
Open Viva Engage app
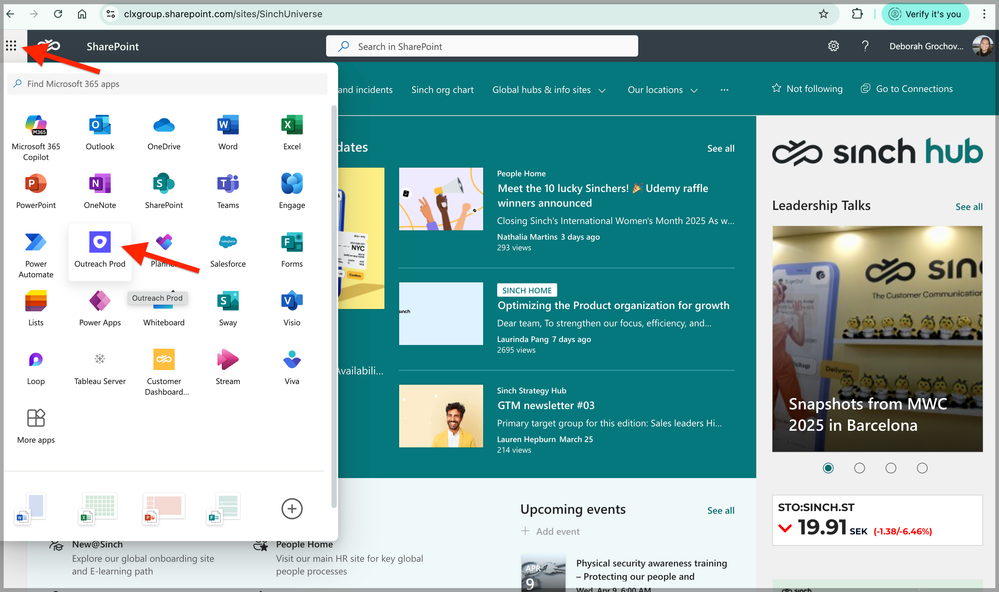click(292, 191)
